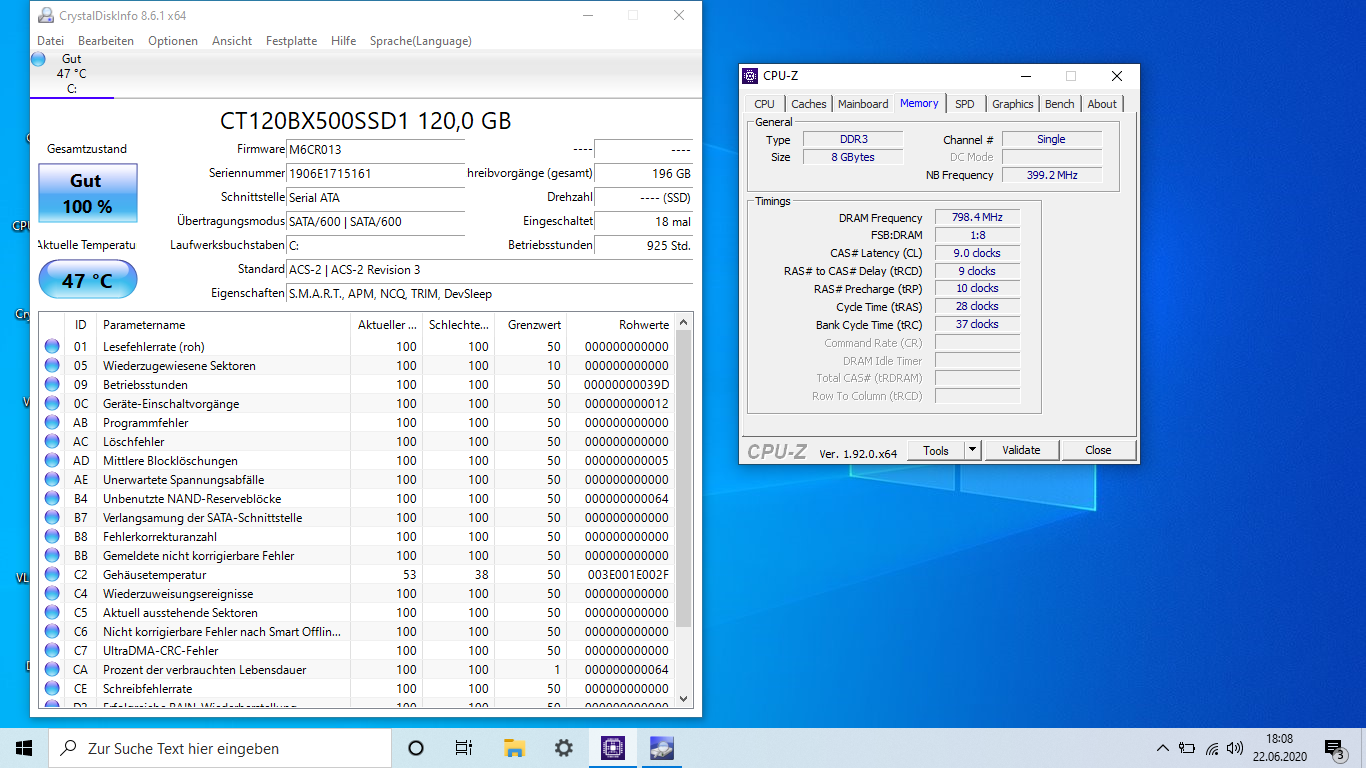Click the CAS# Latency value 9.0 clocks
Screen dimensions: 1366x768
978,253
